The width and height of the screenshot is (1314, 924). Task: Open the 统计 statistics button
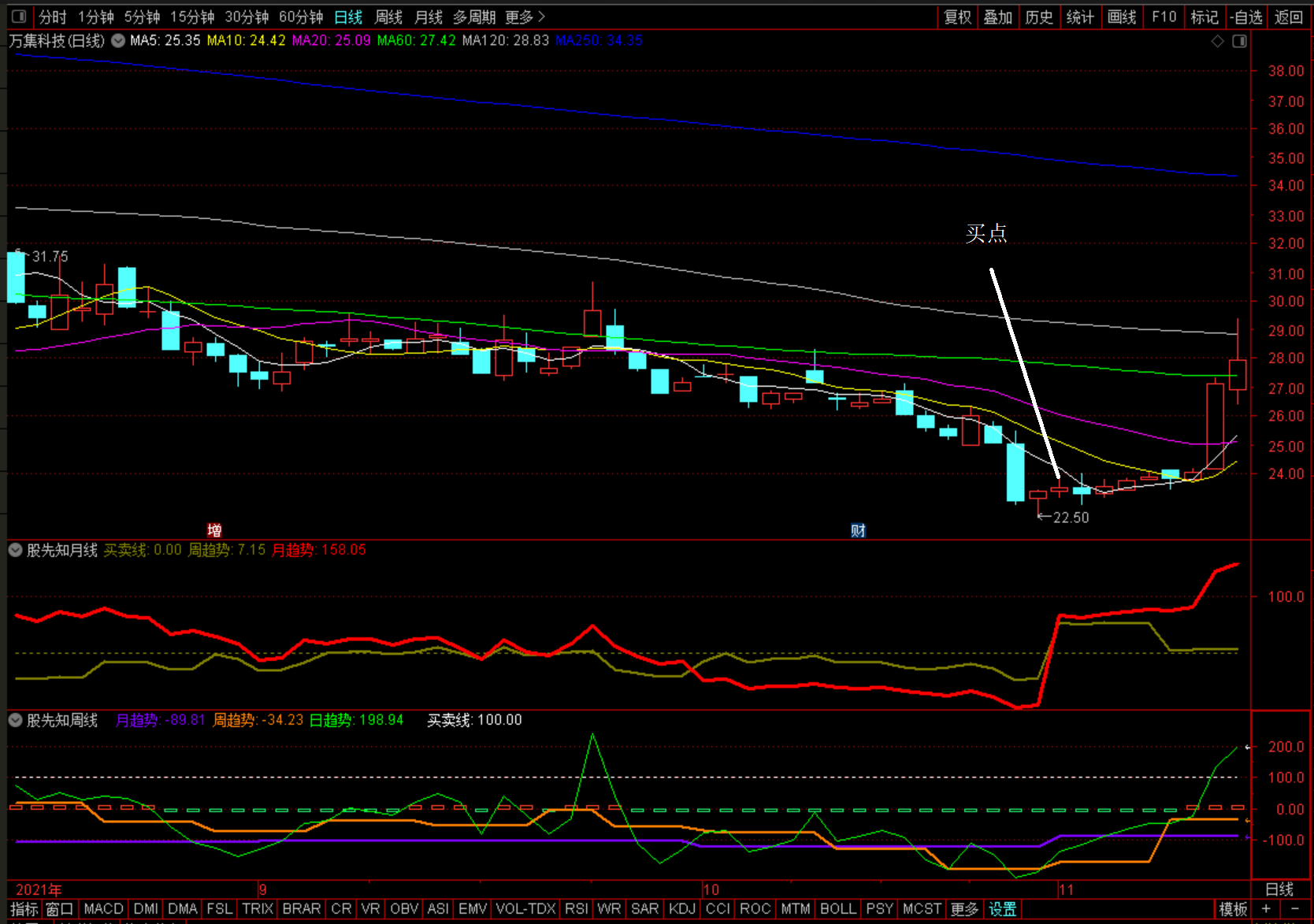(1080, 17)
